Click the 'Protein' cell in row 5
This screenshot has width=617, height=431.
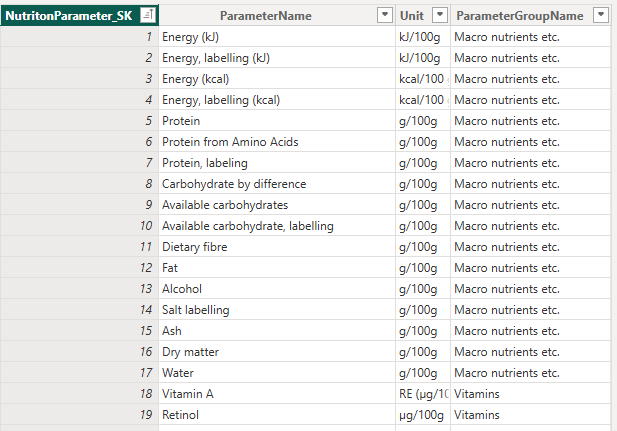click(277, 121)
